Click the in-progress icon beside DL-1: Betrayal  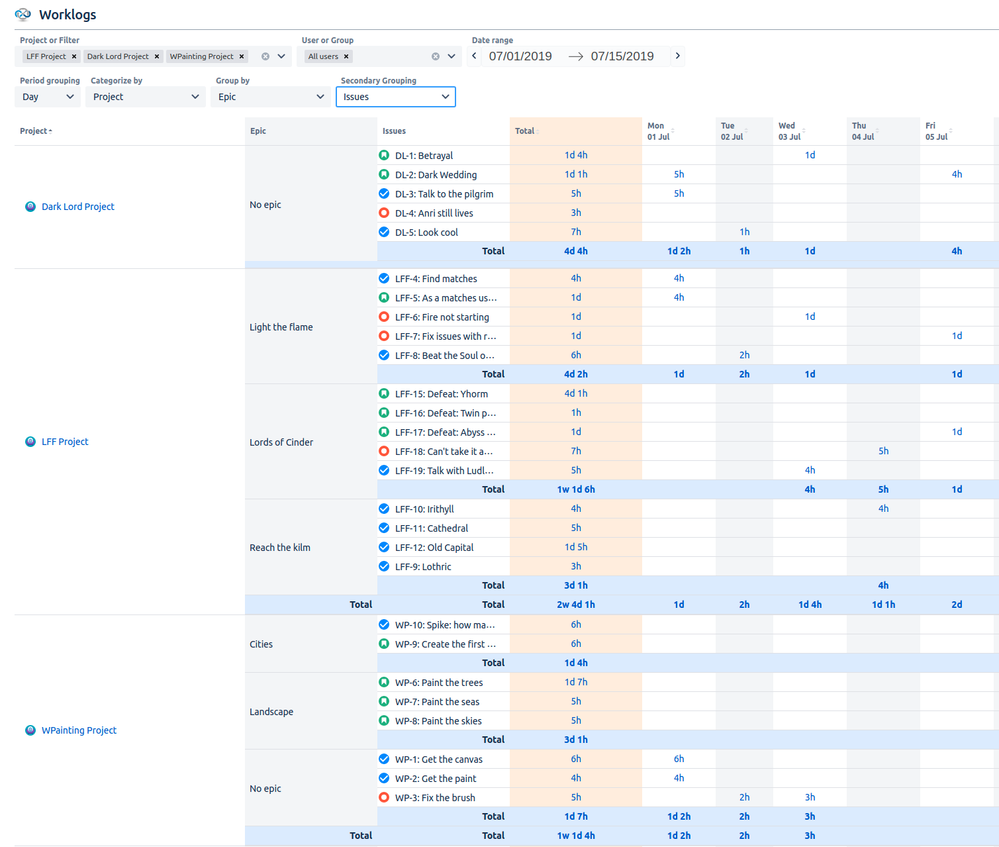(x=383, y=155)
